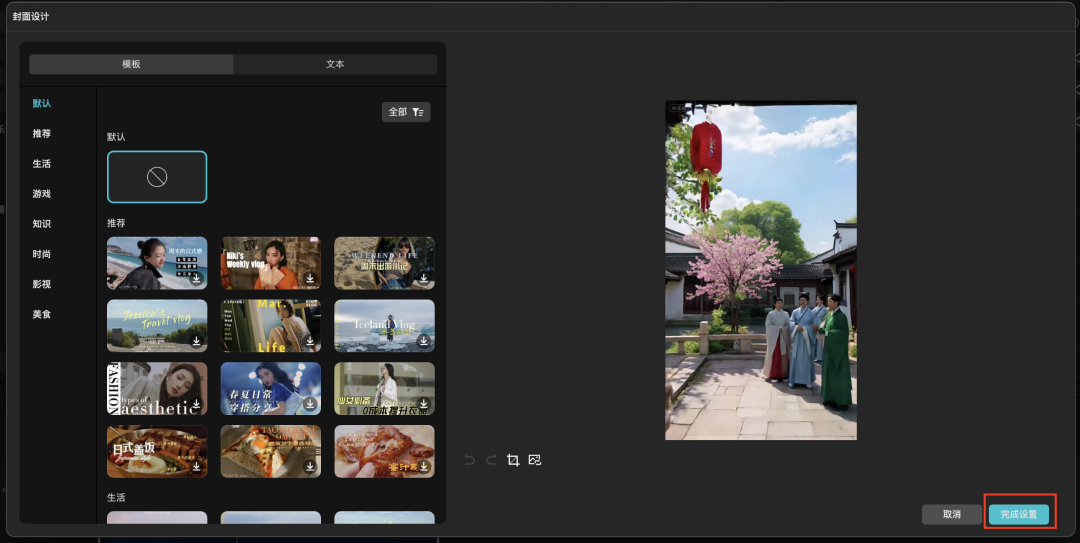
Task: Go to the 美食 category
Action: (41, 314)
